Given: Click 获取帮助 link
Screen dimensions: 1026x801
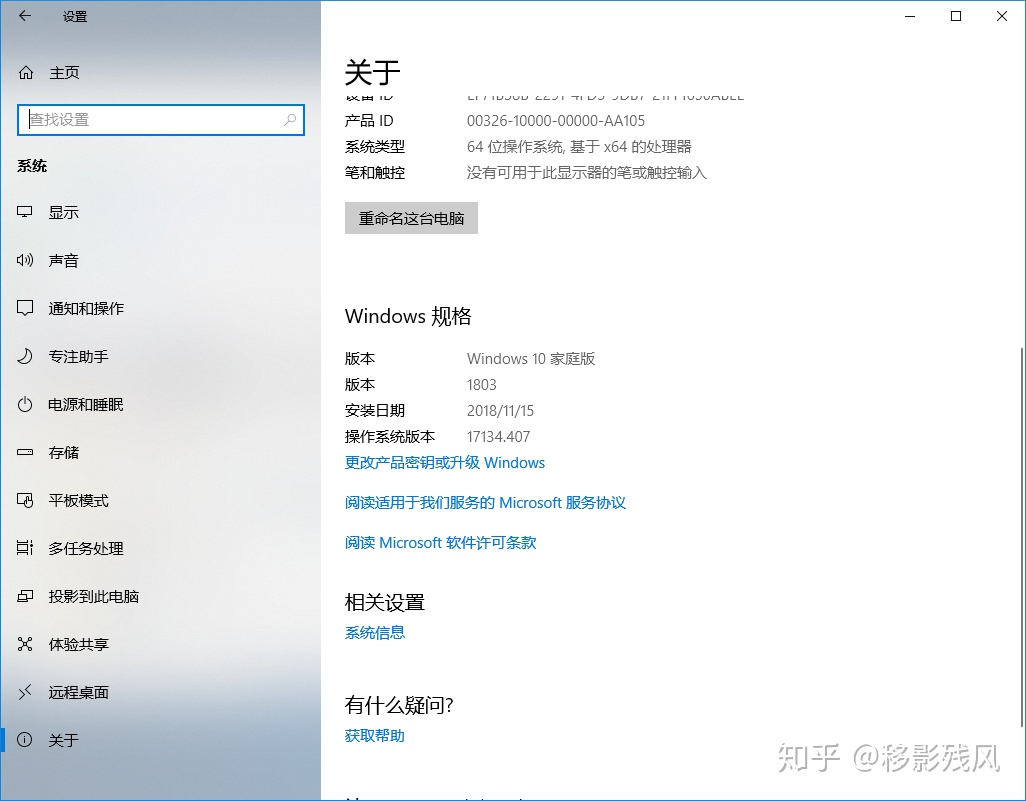Looking at the screenshot, I should (x=375, y=736).
